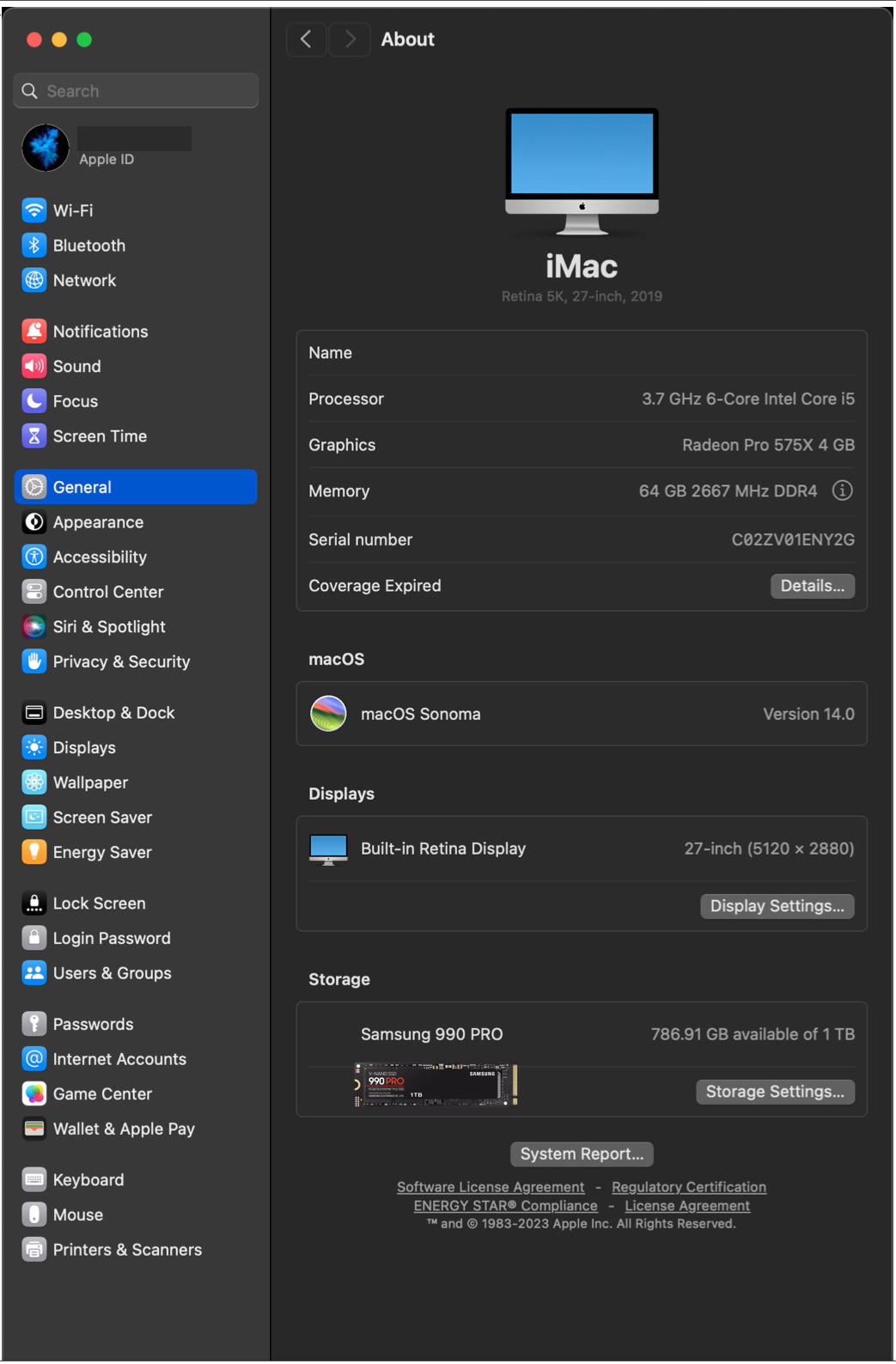Select the General sidebar item
The width and height of the screenshot is (896, 1364).
(x=136, y=487)
